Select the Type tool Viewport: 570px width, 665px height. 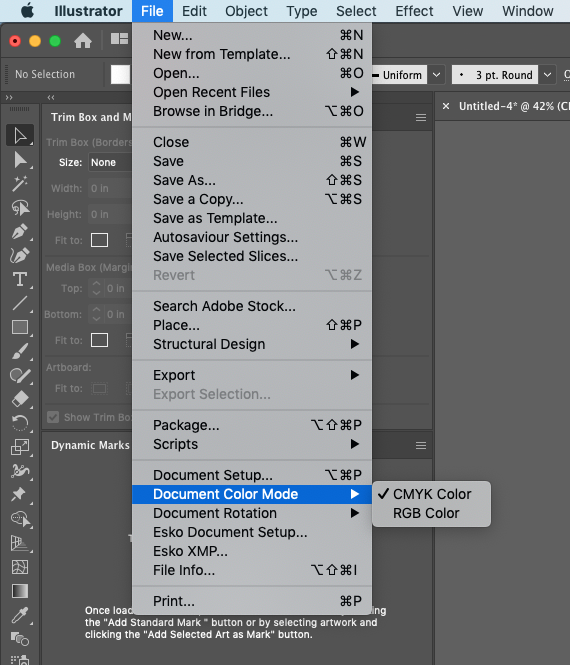[x=20, y=279]
